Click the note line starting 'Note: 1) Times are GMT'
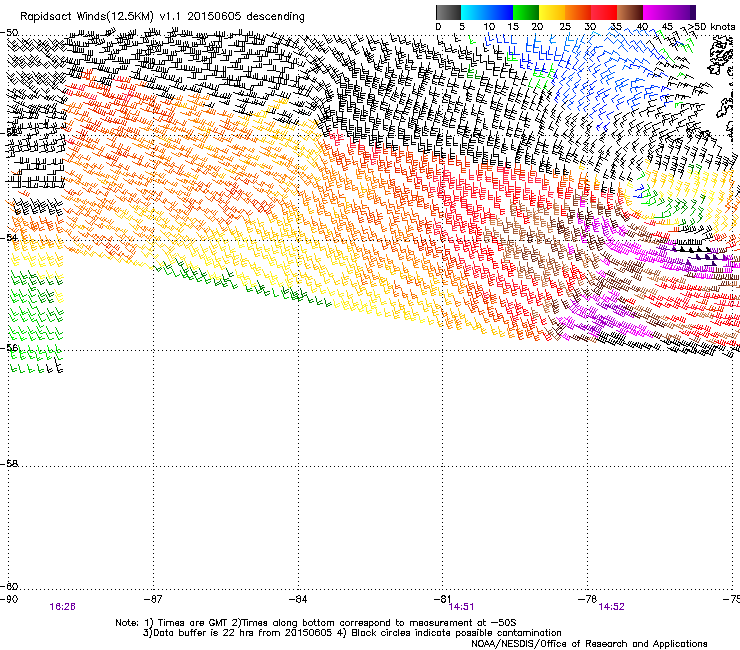This screenshot has width=740, height=650. (x=316, y=623)
